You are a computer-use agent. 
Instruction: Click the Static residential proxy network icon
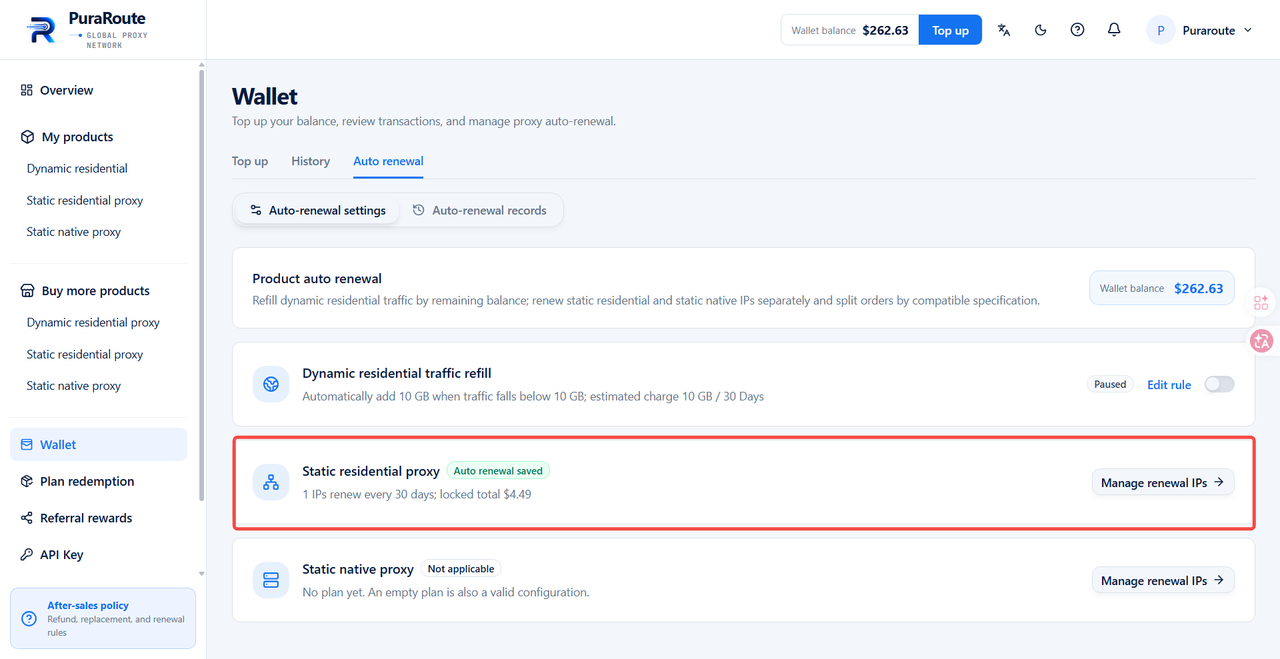point(271,482)
